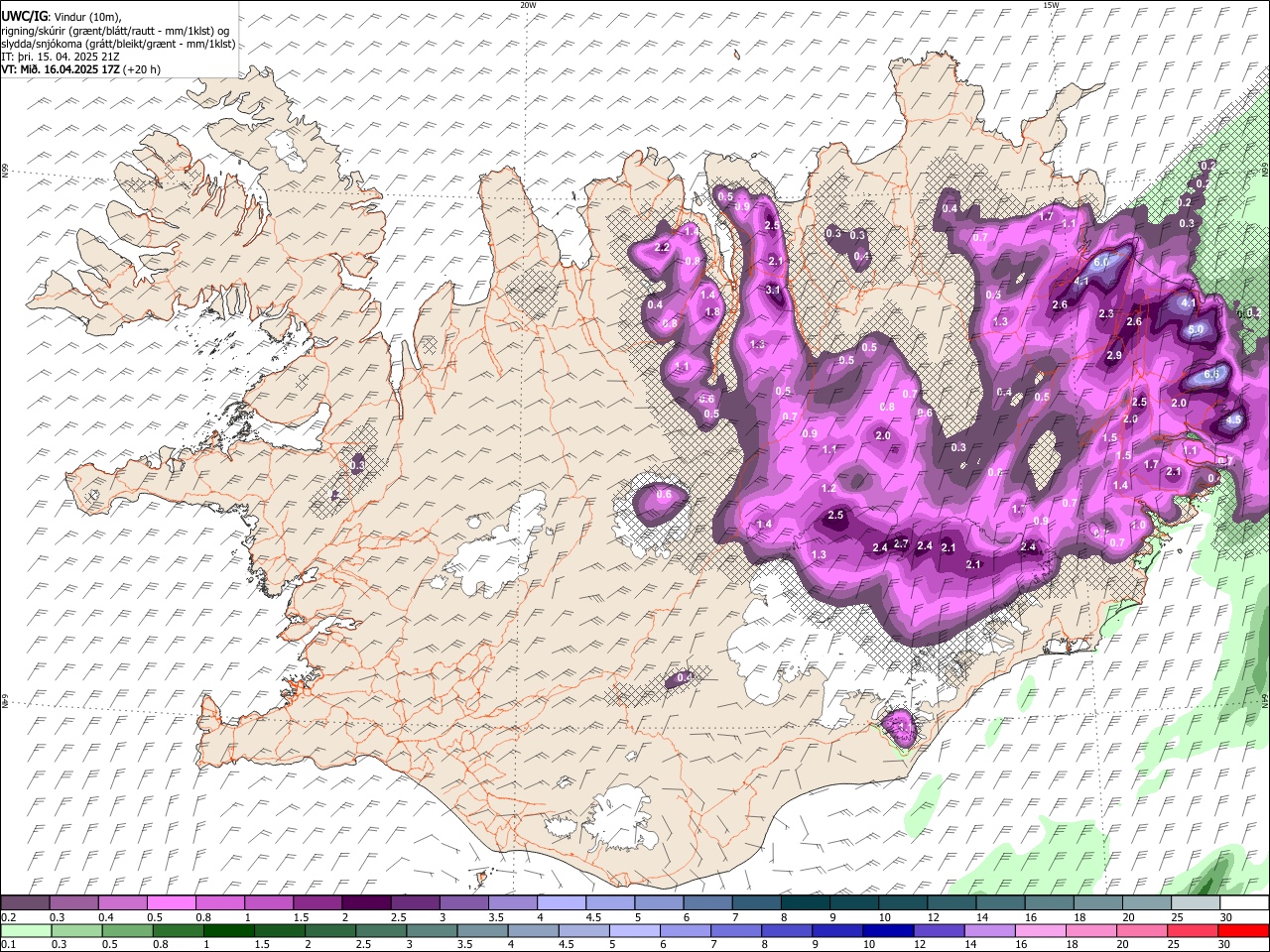Viewport: 1270px width, 952px height.
Task: Click the 1.8 value on the map
Action: pos(711,312)
